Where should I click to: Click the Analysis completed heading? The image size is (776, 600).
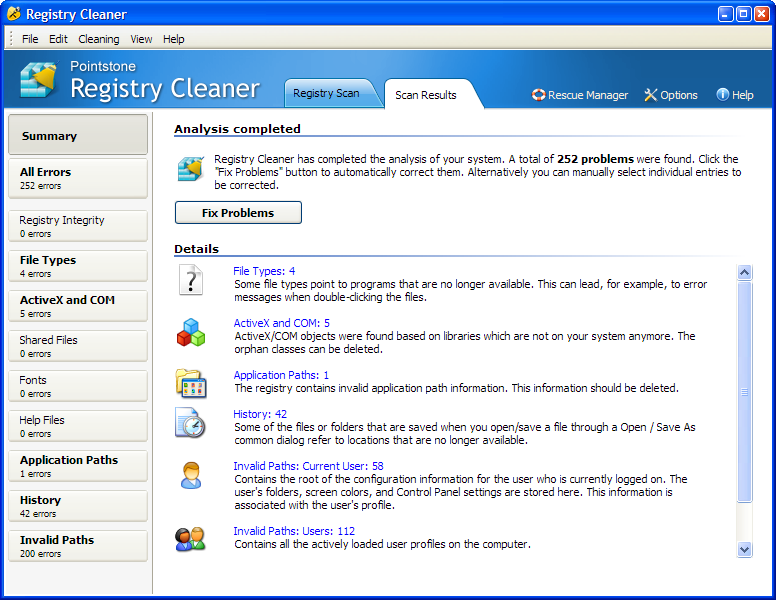point(237,129)
